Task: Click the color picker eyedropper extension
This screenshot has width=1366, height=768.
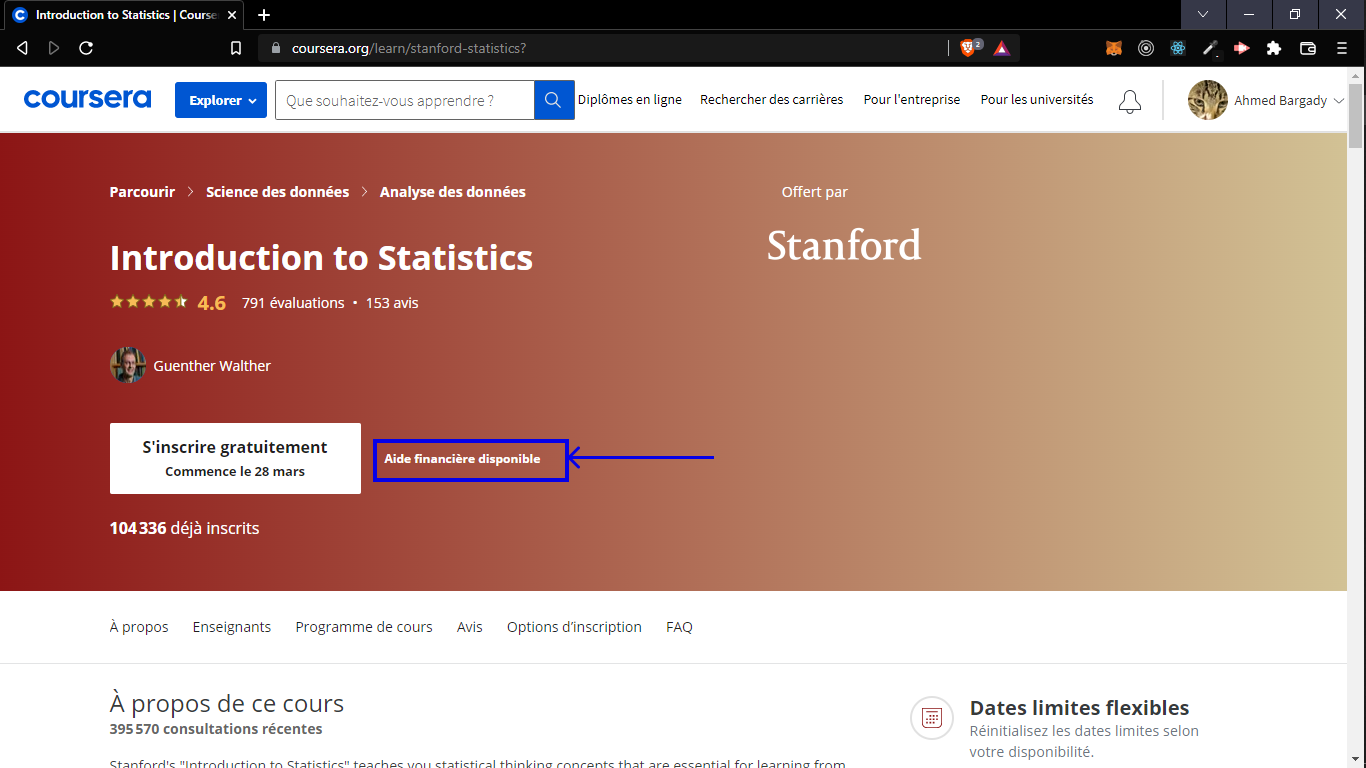Action: pyautogui.click(x=1210, y=48)
